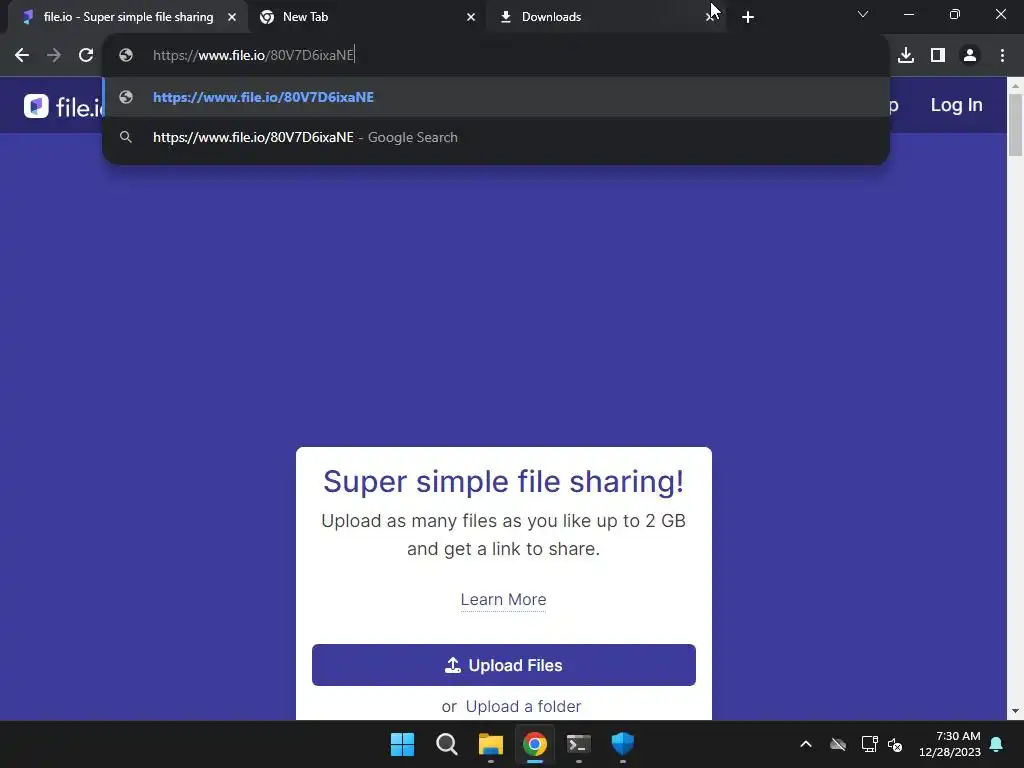Open the notifications bell icon
Screen dimensions: 1024x768
click(997, 744)
